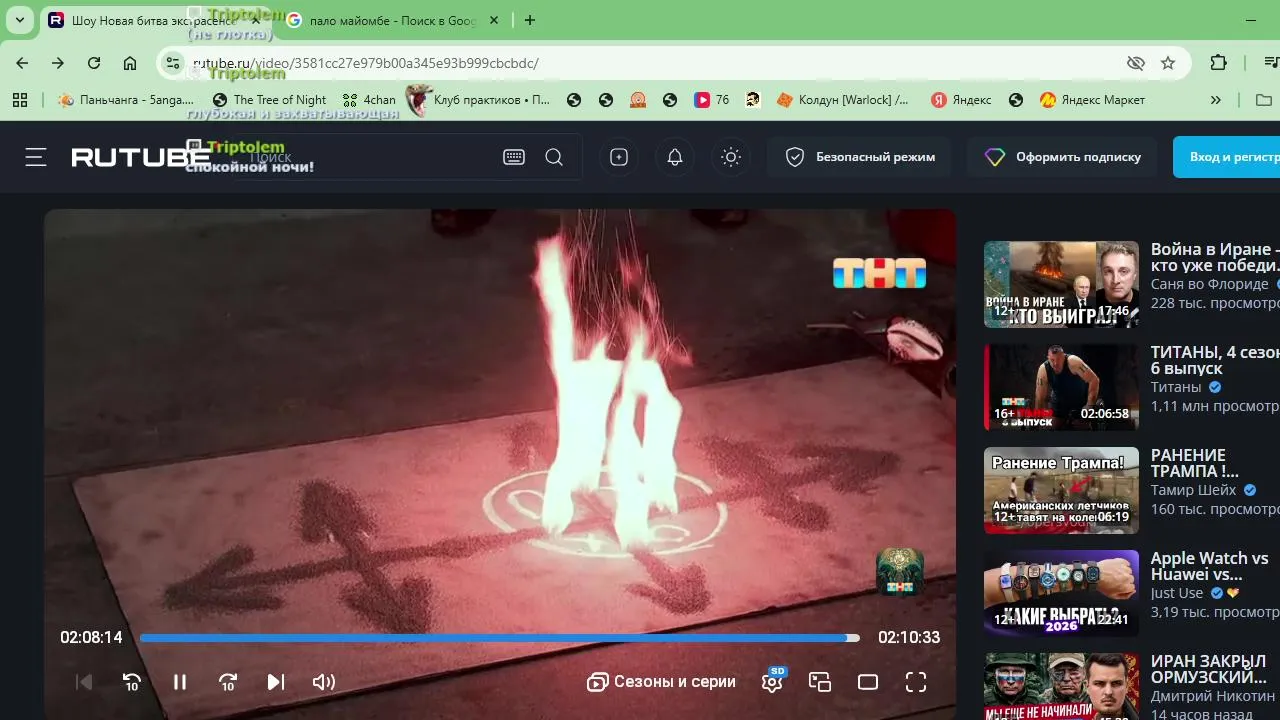
Task: Skip forward 10 seconds
Action: tap(228, 682)
